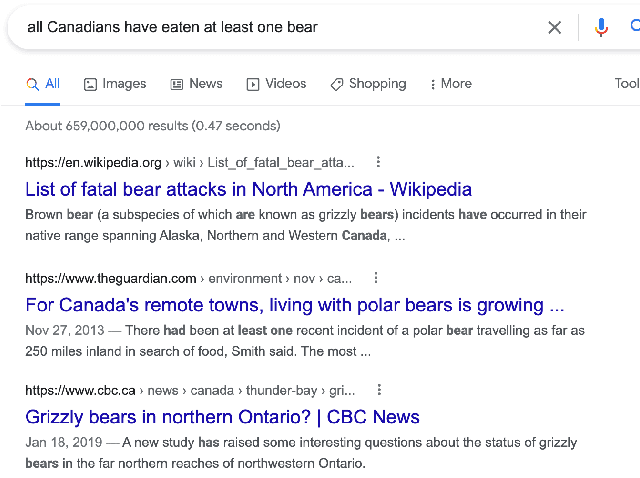Open the List of fatal bear attacks Wikipedia link
This screenshot has width=640, height=478.
point(248,189)
